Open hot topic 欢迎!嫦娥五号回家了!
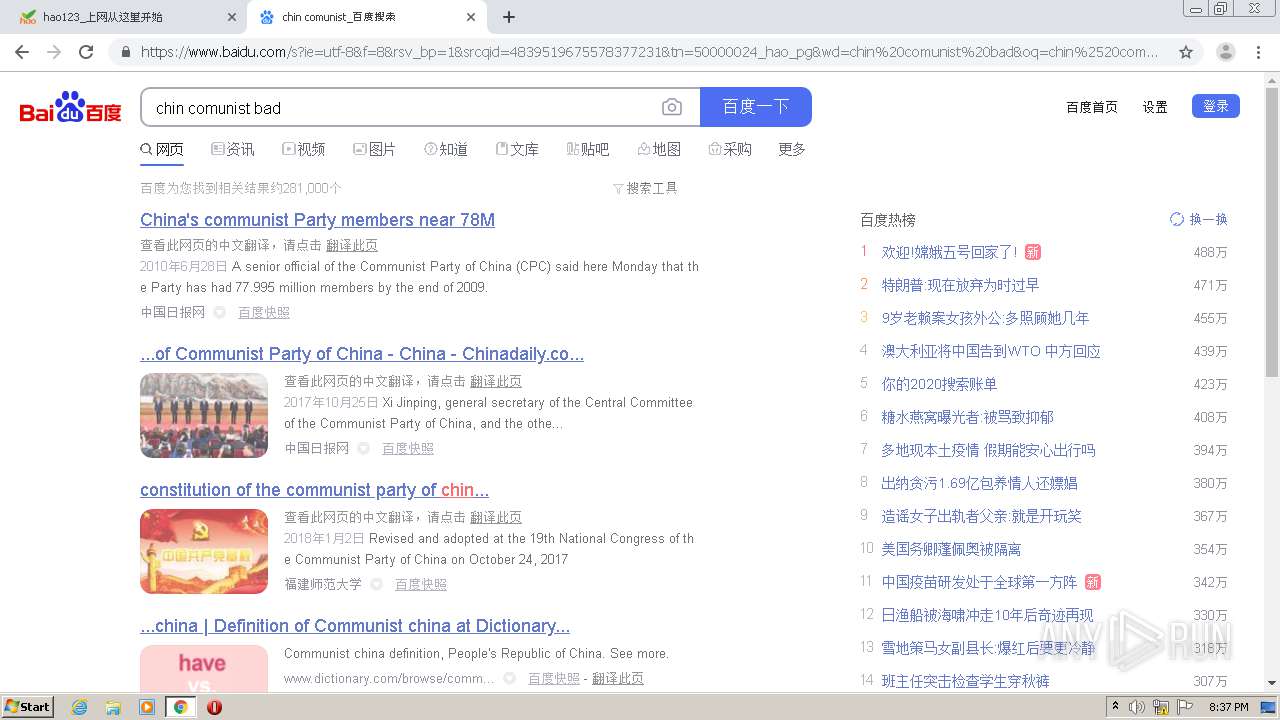Screen dimensions: 1280x720 (949, 252)
